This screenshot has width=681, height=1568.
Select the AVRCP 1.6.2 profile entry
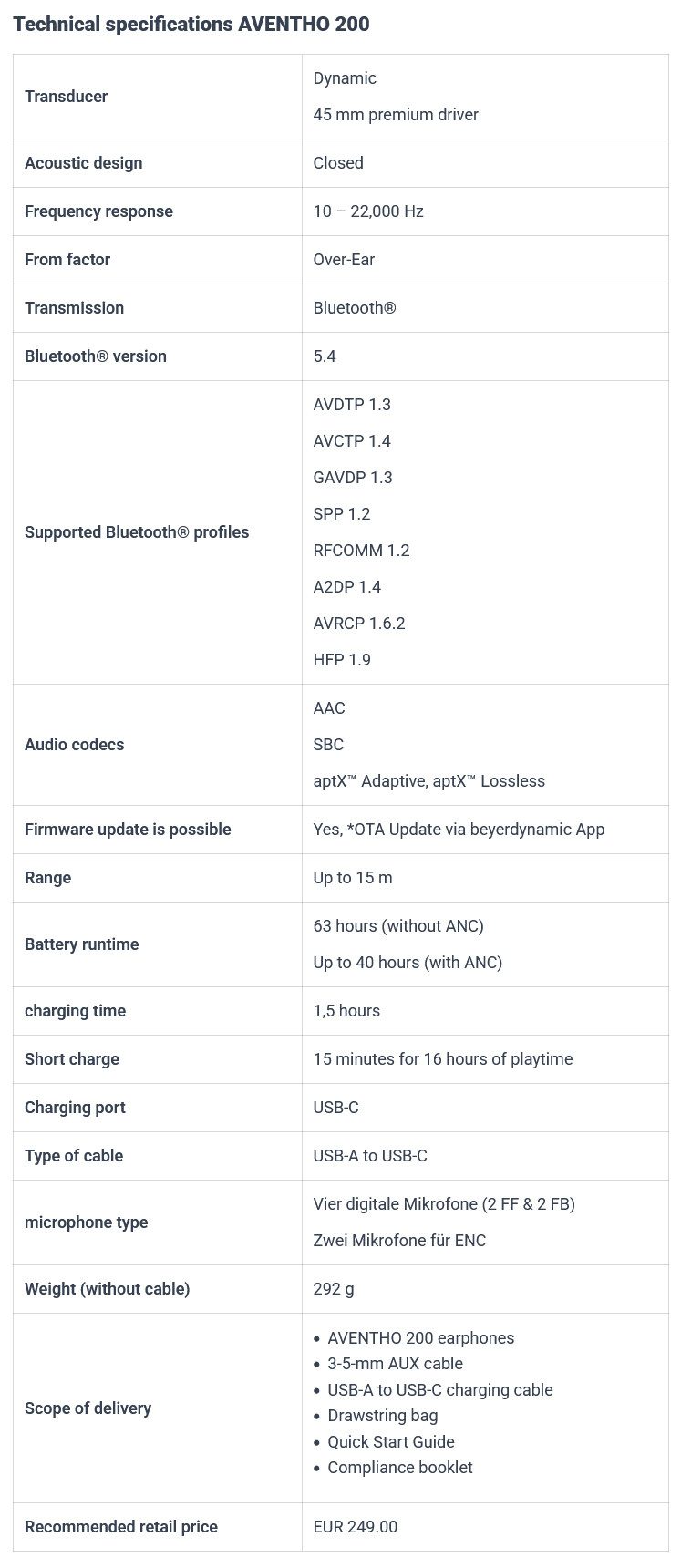coord(359,624)
